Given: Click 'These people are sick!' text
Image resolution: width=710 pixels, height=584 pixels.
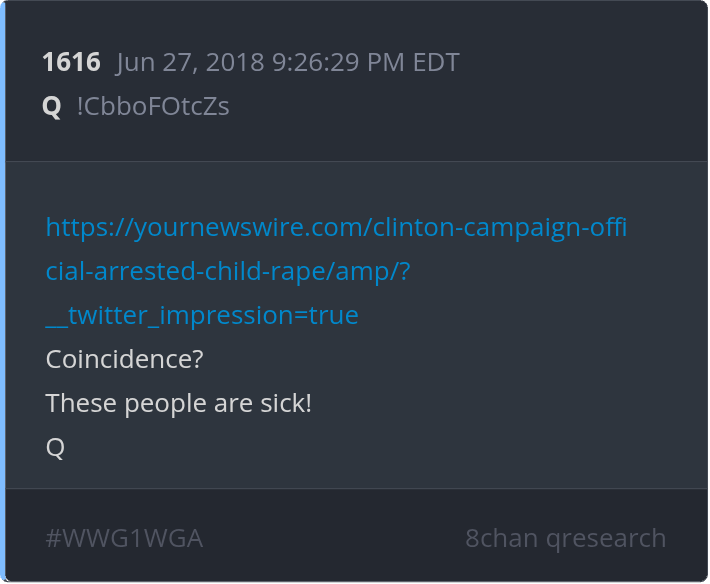Looking at the screenshot, I should pyautogui.click(x=179, y=404).
